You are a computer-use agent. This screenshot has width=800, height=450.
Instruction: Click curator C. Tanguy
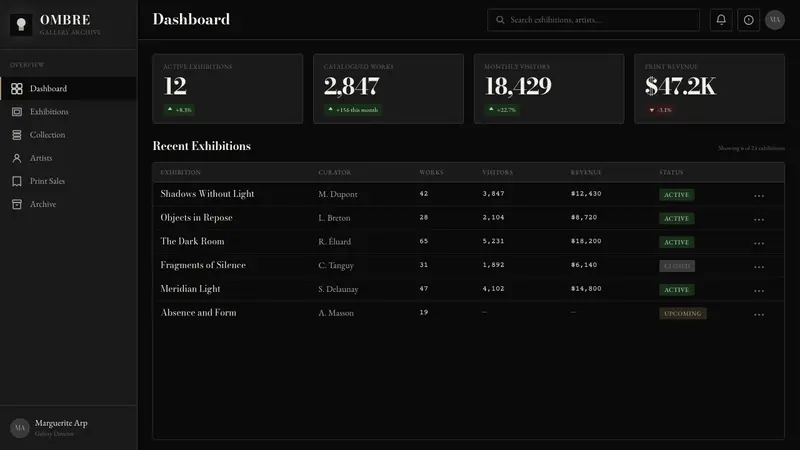point(336,265)
